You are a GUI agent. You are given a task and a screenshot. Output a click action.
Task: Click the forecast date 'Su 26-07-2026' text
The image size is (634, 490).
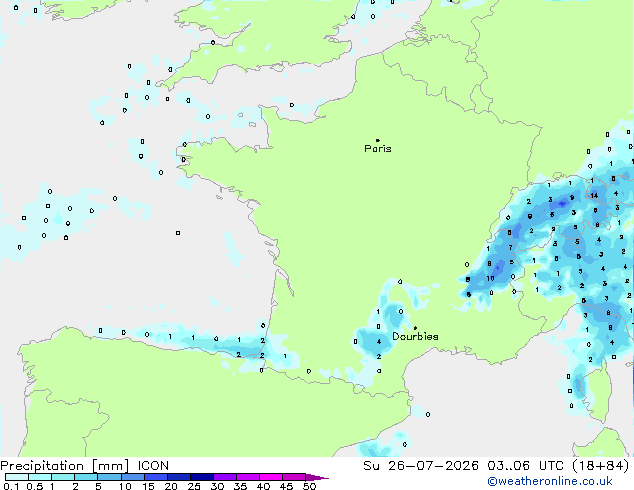421,466
